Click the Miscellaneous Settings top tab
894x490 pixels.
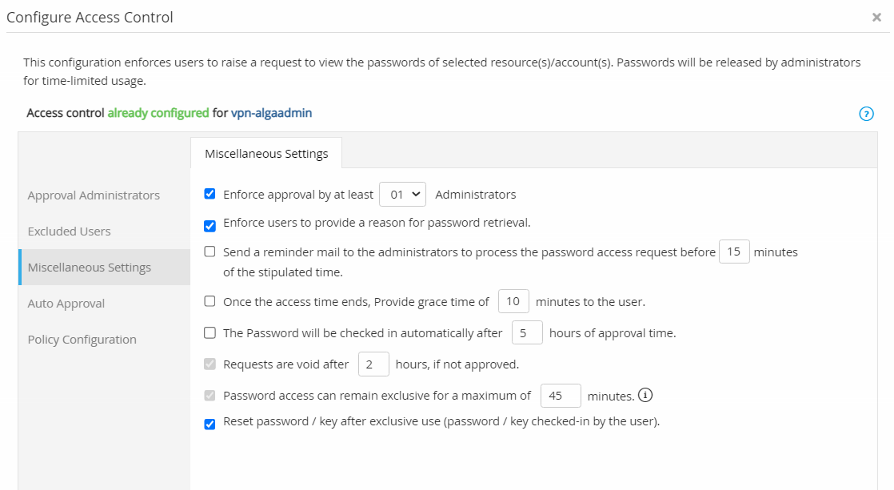266,153
